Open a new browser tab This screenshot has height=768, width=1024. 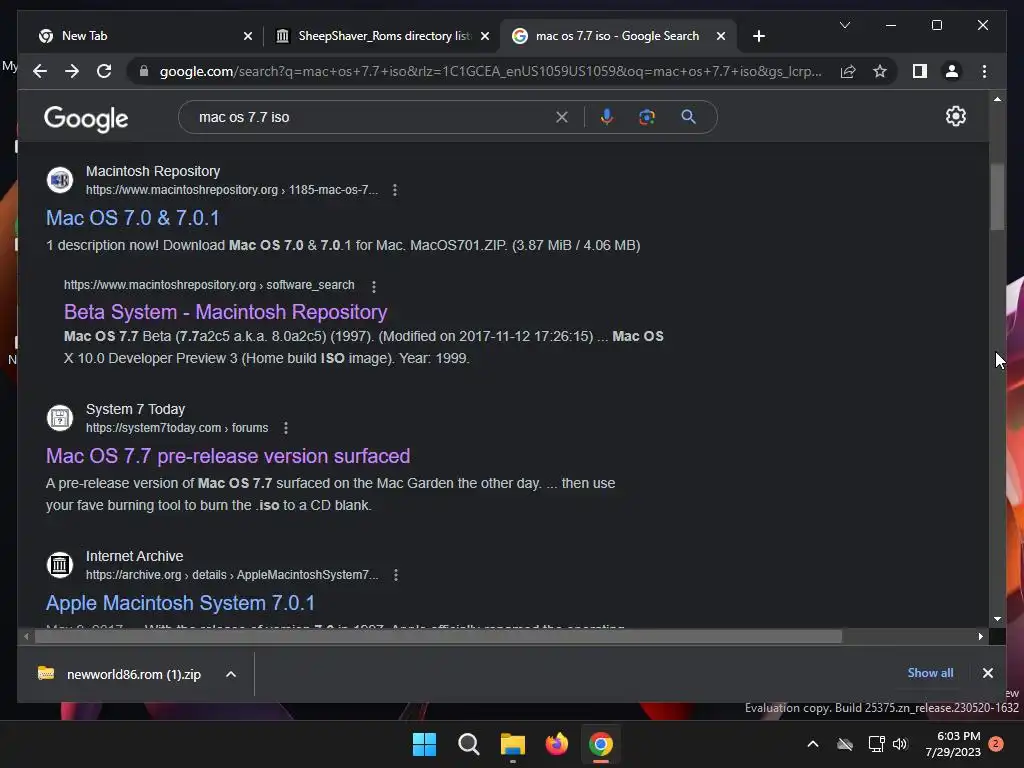[758, 36]
